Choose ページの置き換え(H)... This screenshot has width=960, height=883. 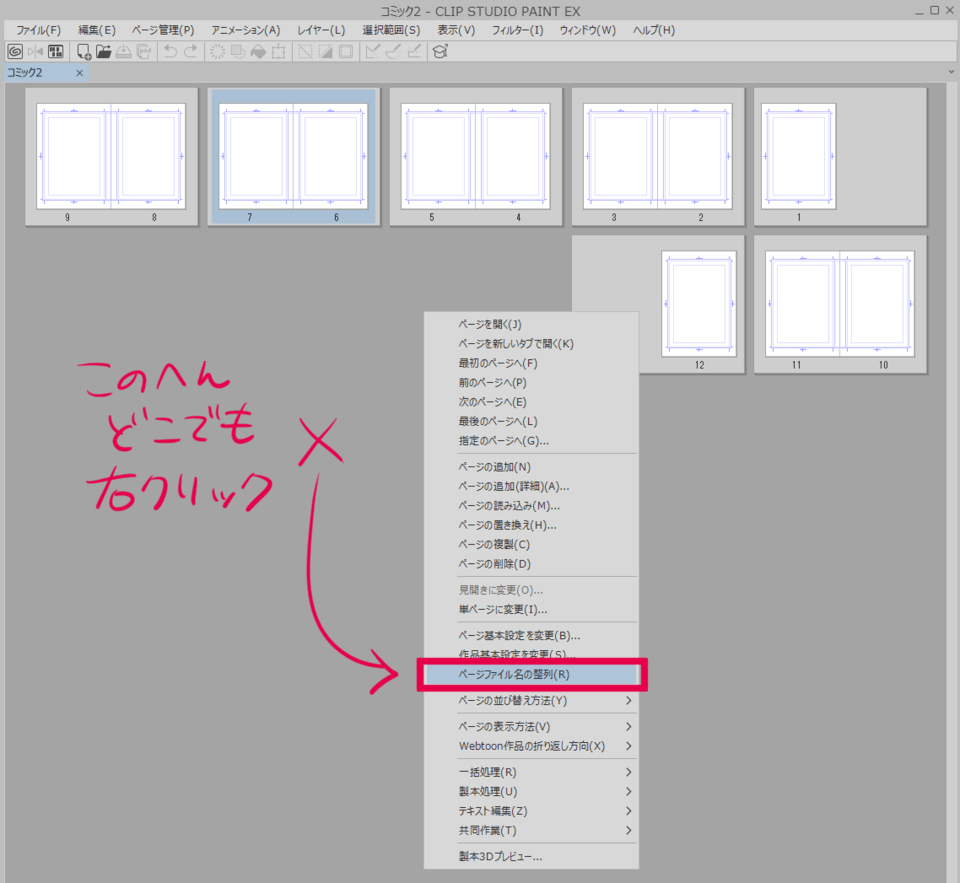531,525
